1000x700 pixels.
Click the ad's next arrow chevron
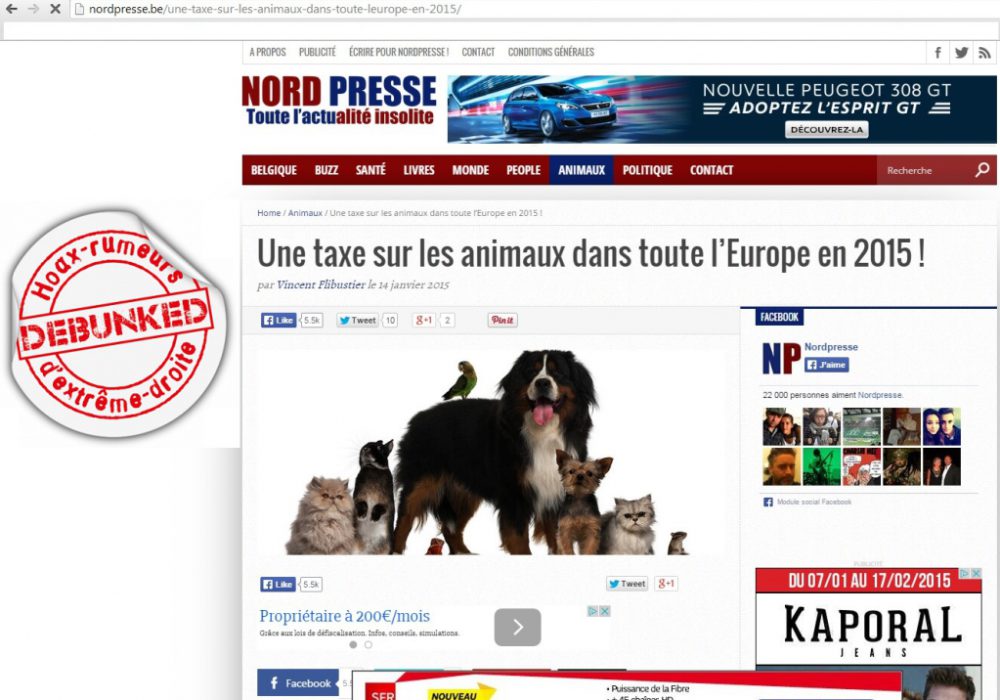(x=517, y=627)
